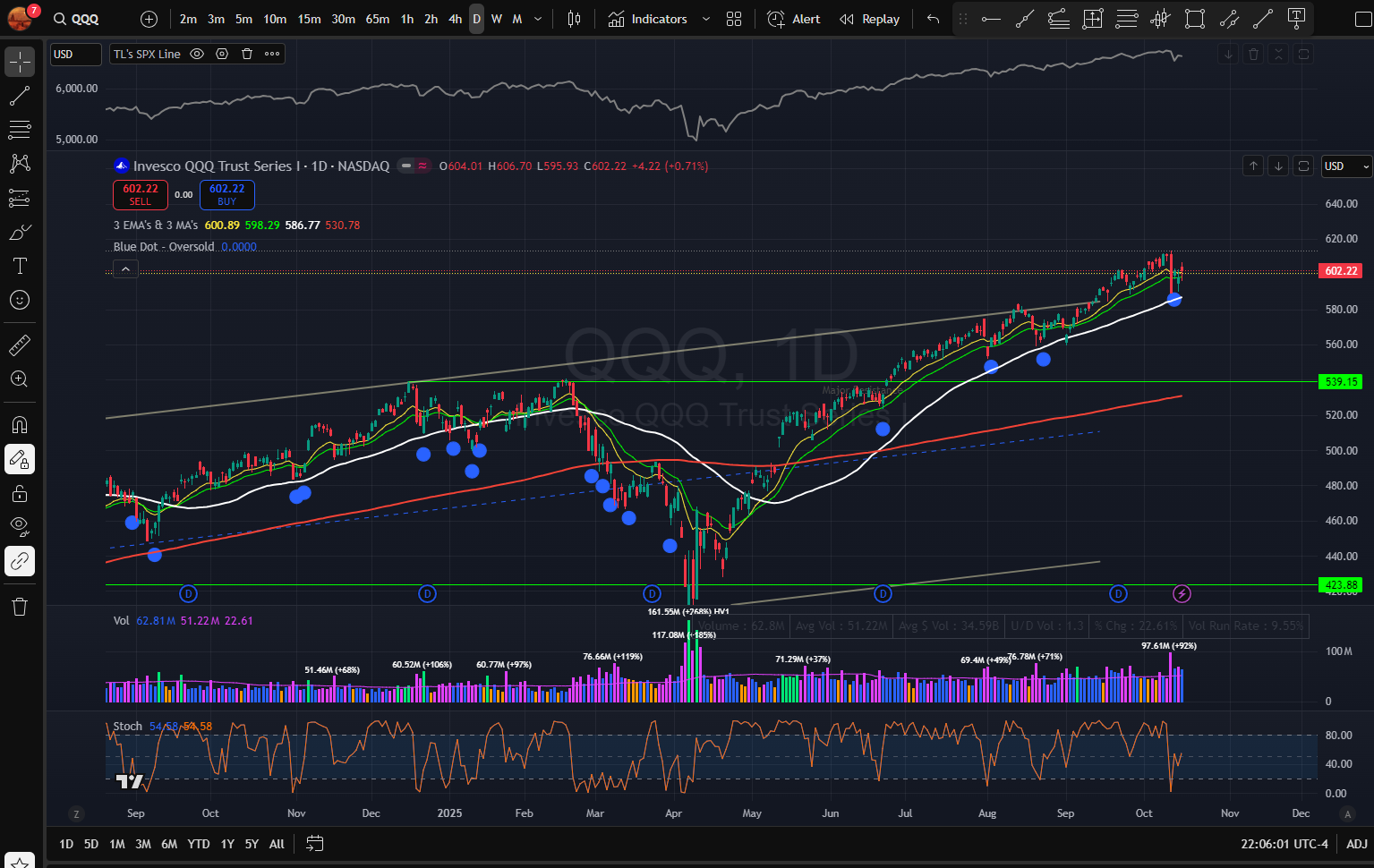Select the 15m timeframe
The image size is (1374, 868).
(310, 19)
